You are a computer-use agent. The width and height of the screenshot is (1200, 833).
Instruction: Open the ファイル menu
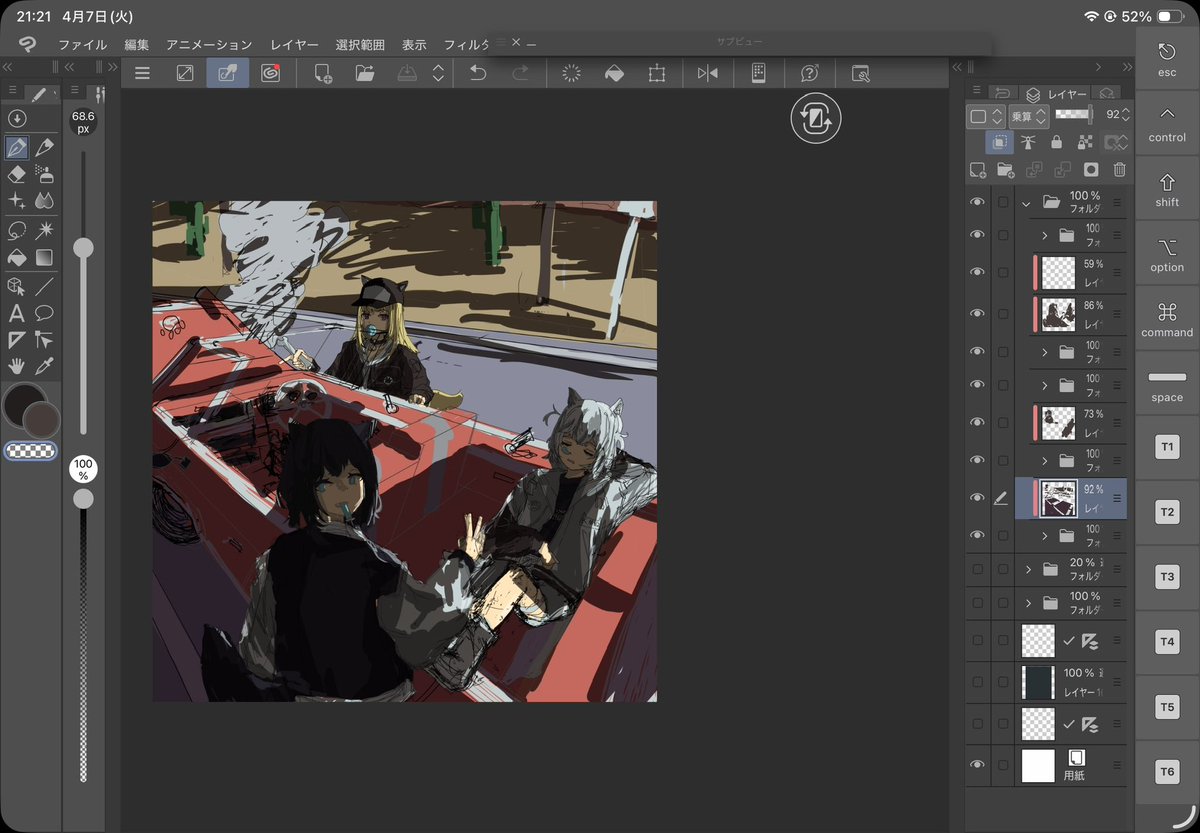pos(83,45)
